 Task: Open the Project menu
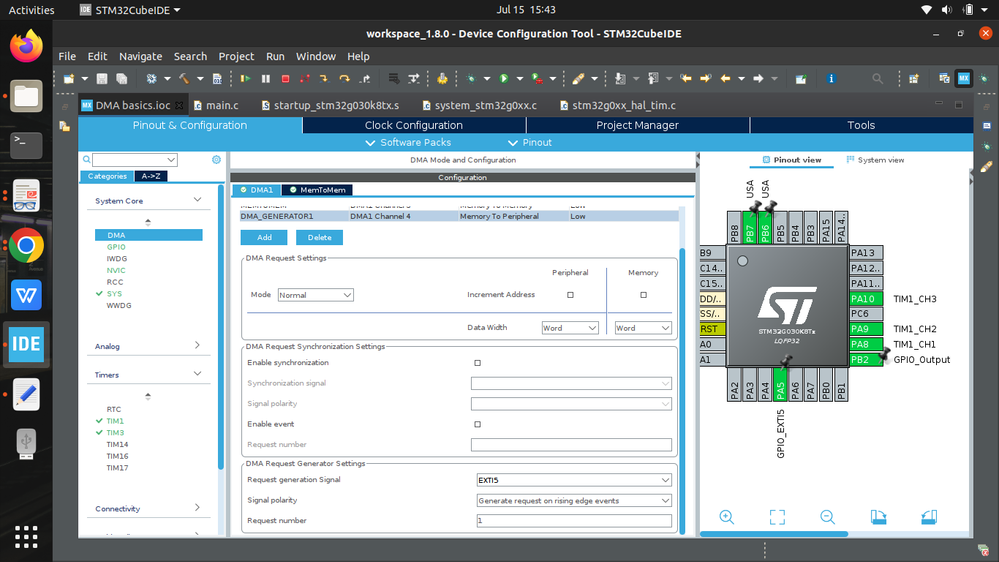coord(236,56)
